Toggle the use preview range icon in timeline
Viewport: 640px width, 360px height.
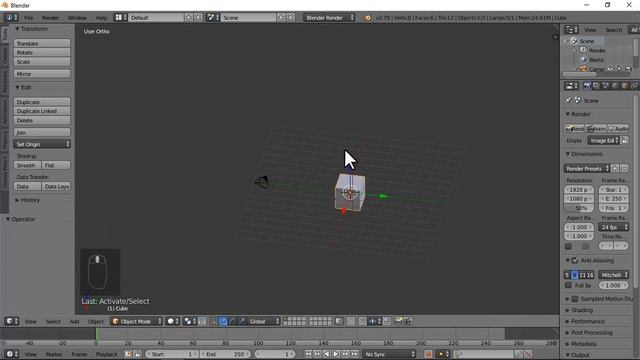[x=137, y=354]
